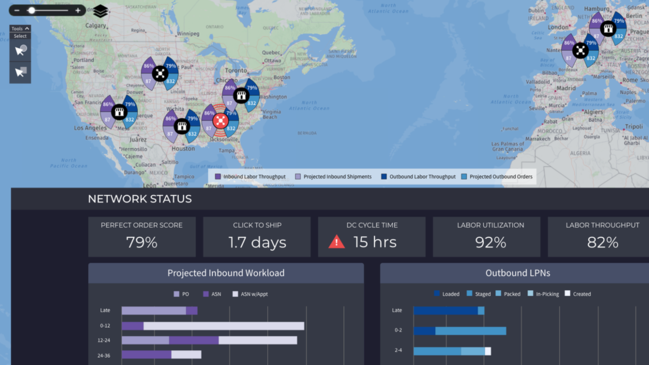
Task: Open the warehouse marker near Los Angeles
Action: tap(119, 112)
